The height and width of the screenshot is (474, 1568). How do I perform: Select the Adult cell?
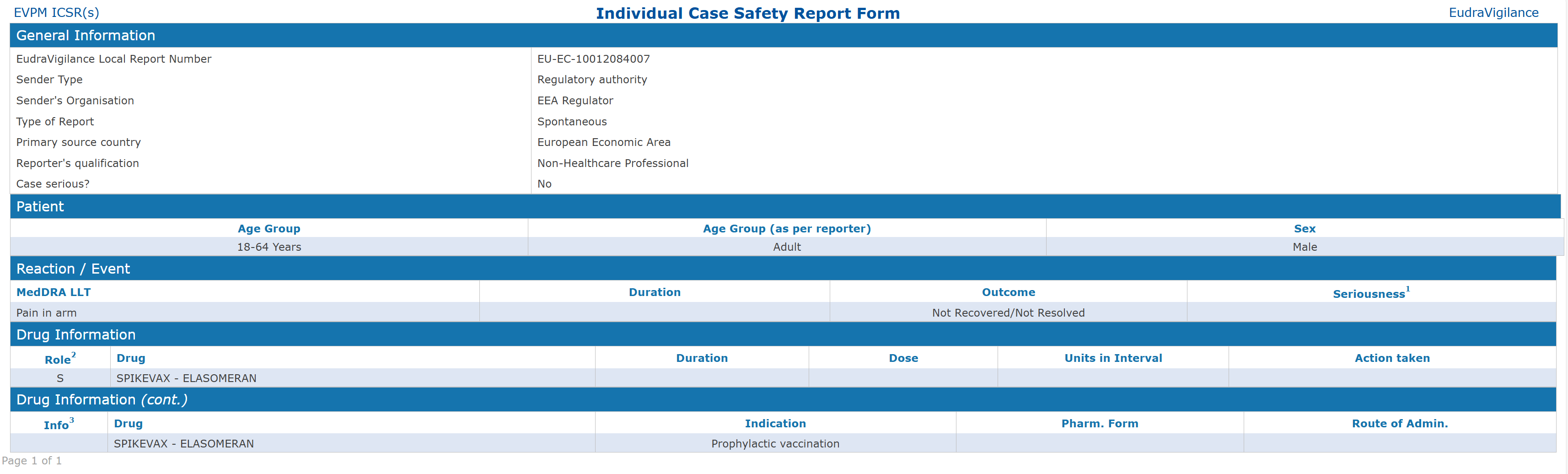click(x=787, y=247)
